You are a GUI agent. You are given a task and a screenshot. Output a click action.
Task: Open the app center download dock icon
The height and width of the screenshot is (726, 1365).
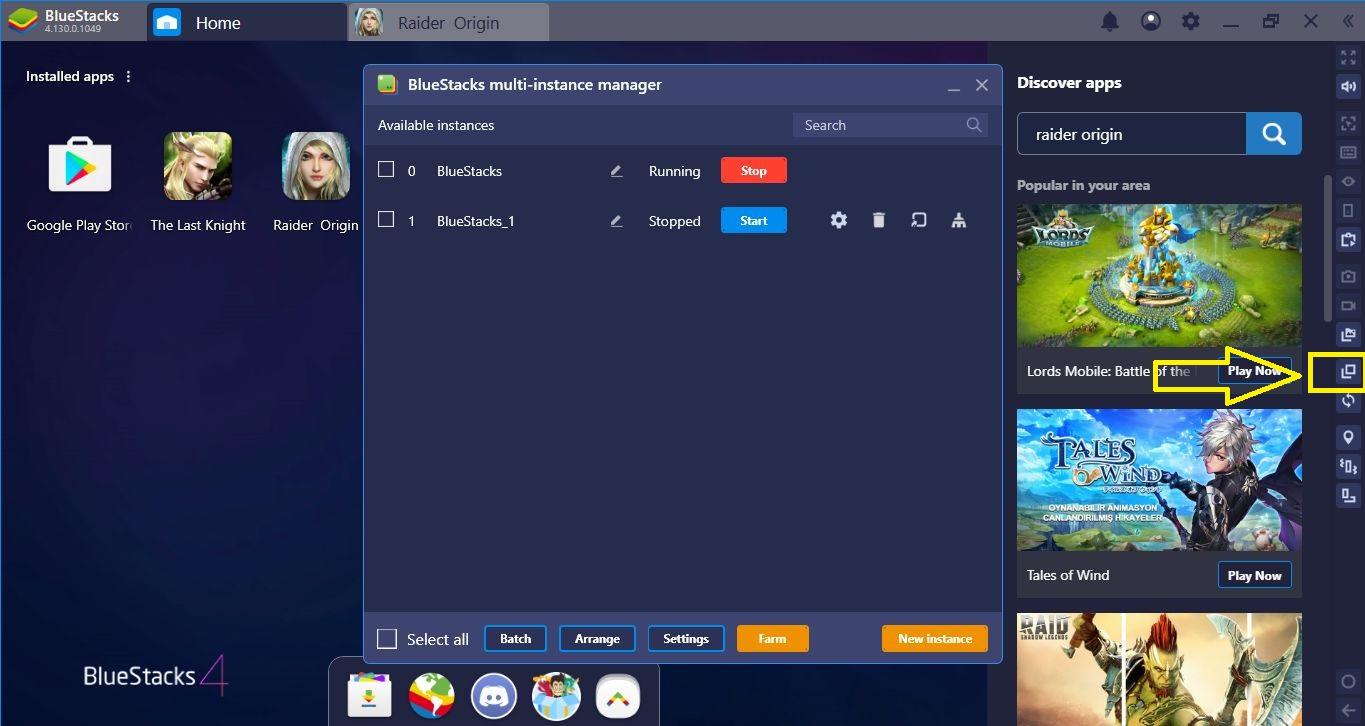[x=369, y=696]
